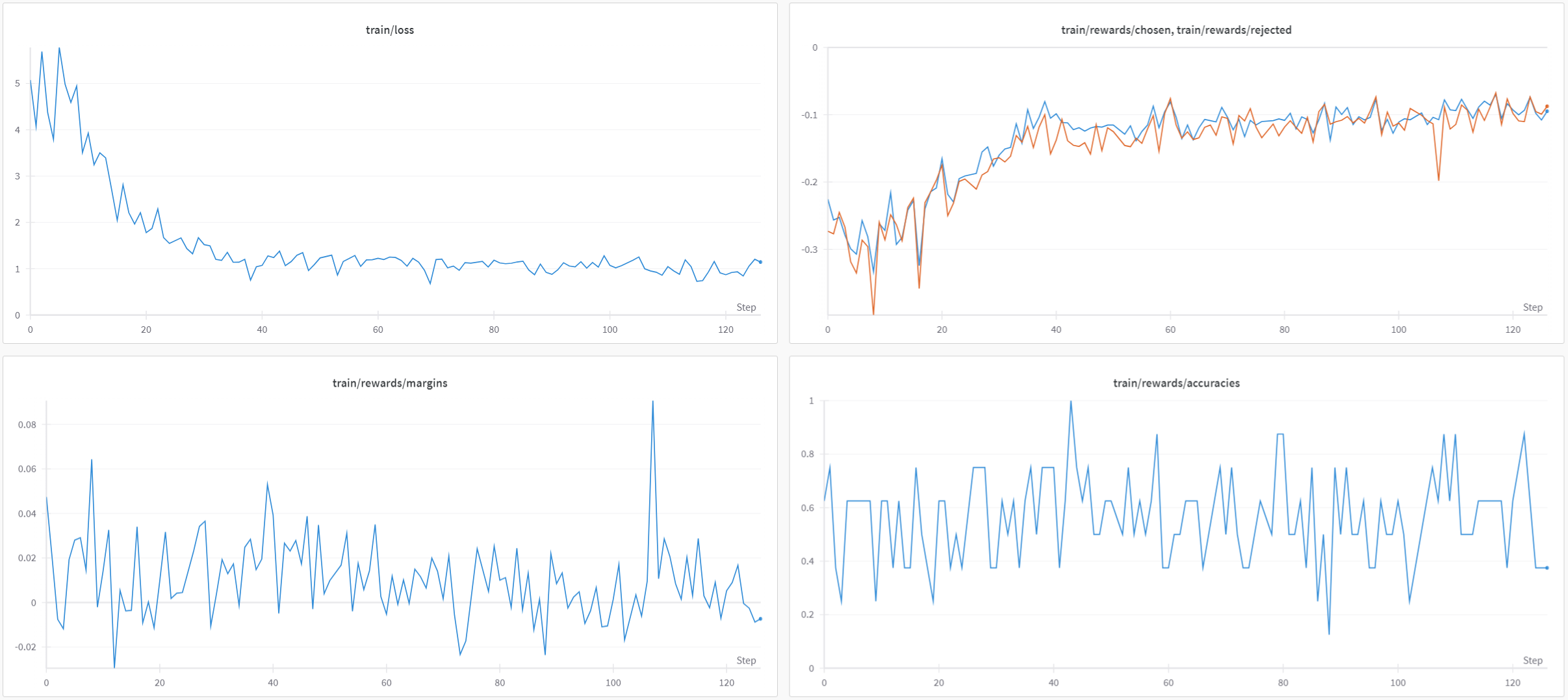The image size is (1568, 700).
Task: Click the 0.08 y-axis label in margins chart
Action: 27,425
